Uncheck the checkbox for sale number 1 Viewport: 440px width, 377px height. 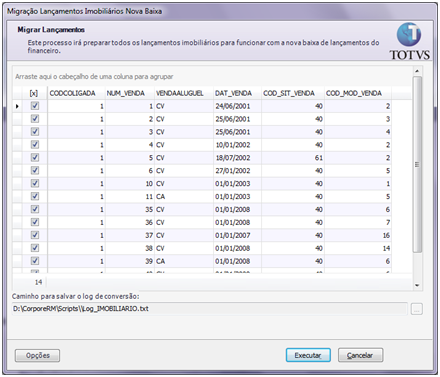[x=35, y=106]
